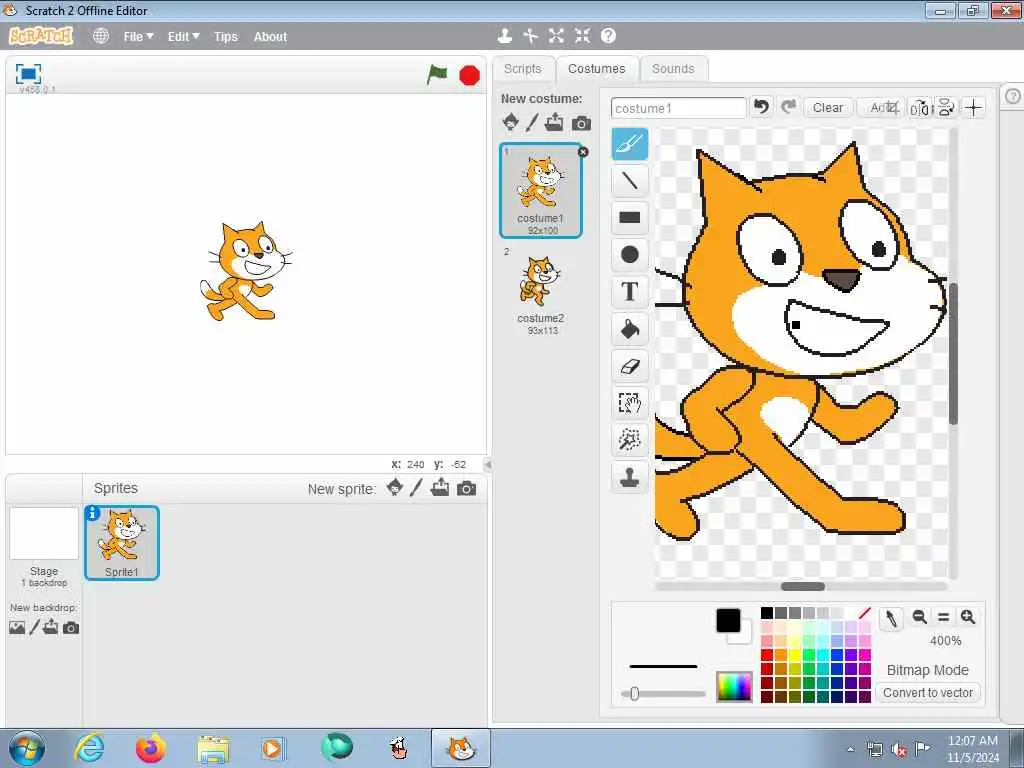Click the red stop button
Viewport: 1024px width, 768px height.
(x=470, y=75)
